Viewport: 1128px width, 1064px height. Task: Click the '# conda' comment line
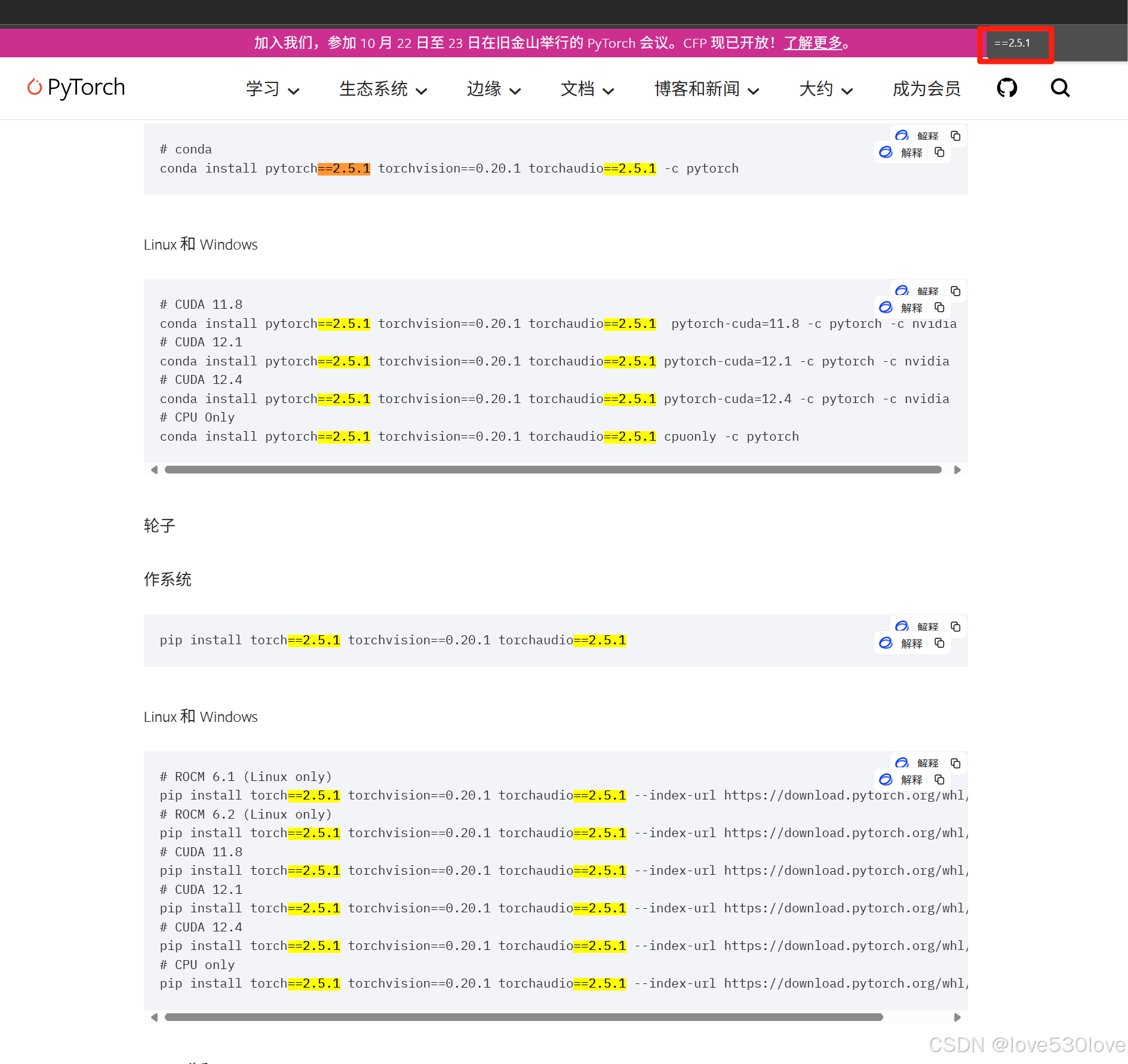coord(186,149)
